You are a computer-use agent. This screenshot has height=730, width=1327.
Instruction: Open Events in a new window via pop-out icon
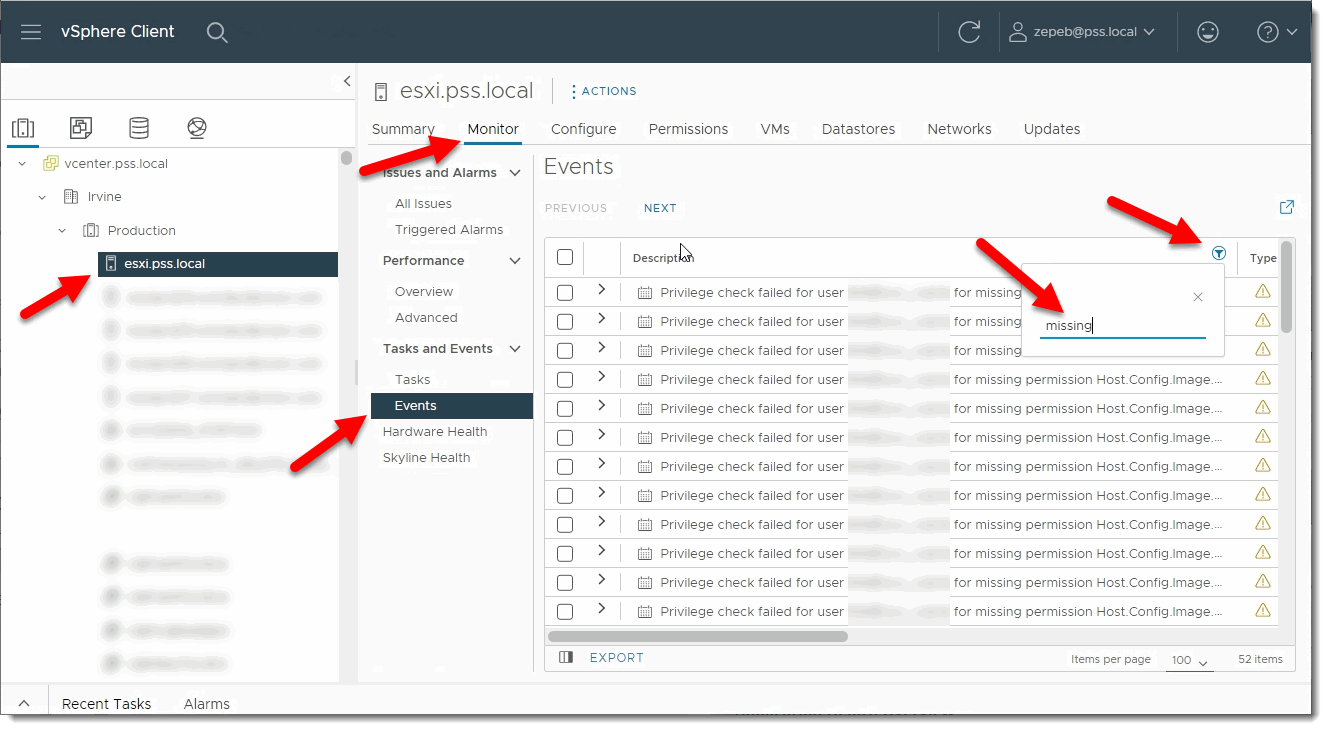pos(1286,207)
